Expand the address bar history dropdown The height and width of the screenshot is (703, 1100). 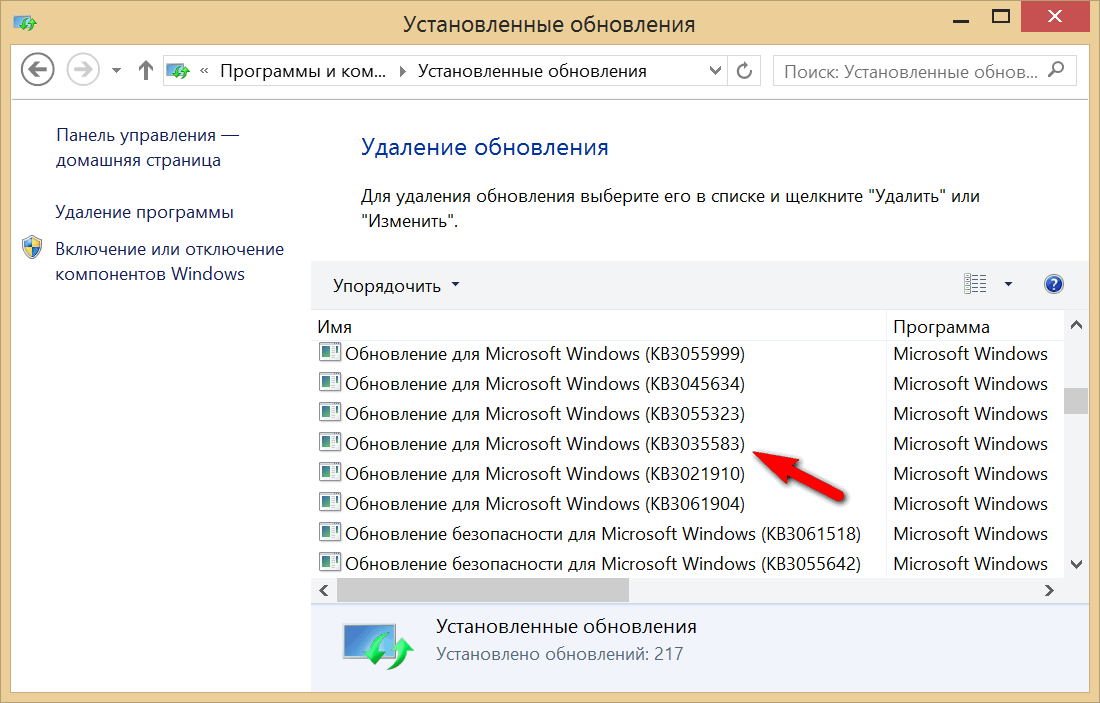coord(715,71)
